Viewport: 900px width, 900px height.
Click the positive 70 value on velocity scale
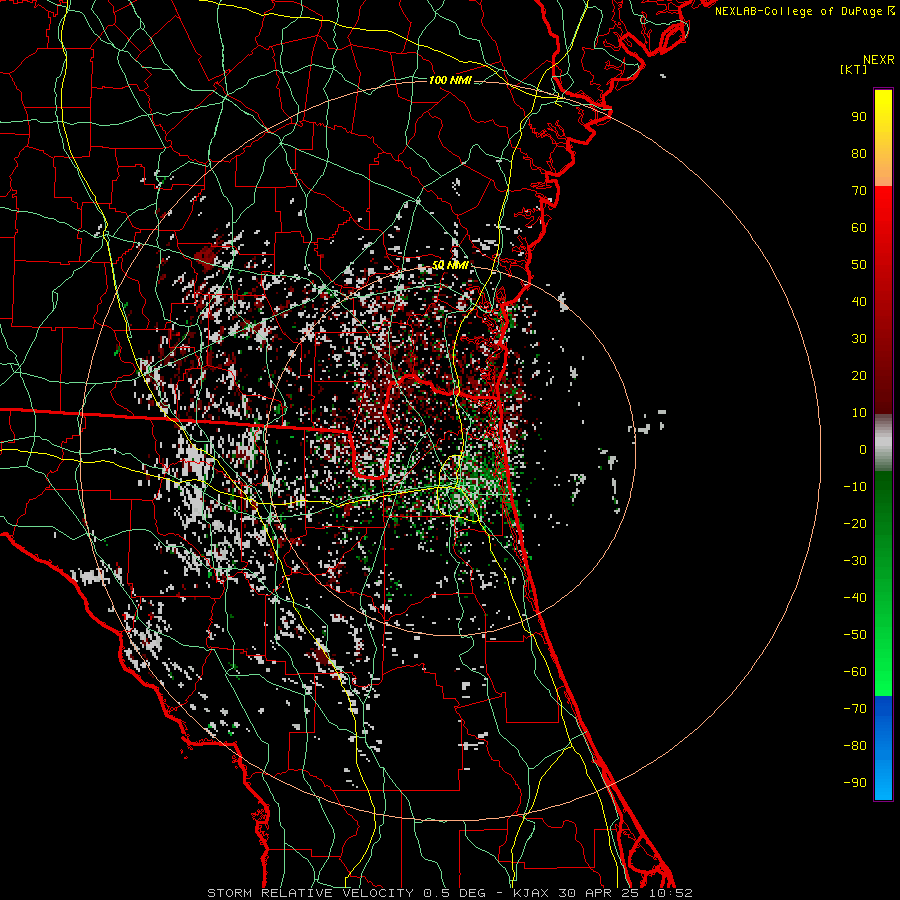tap(859, 191)
